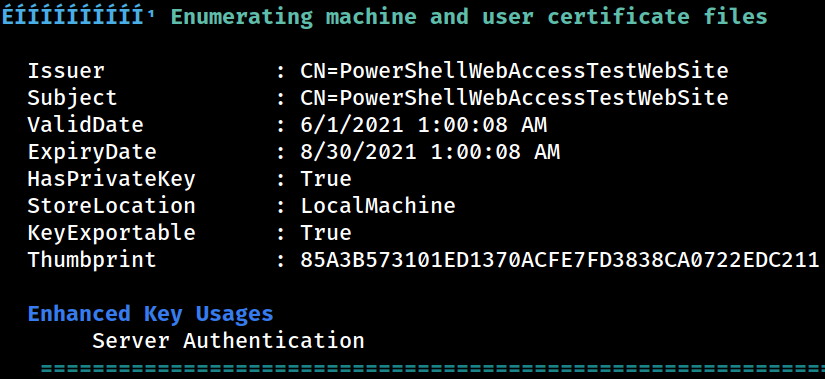825x379 pixels.
Task: Click the LocalMachine store location value
Action: 378,206
